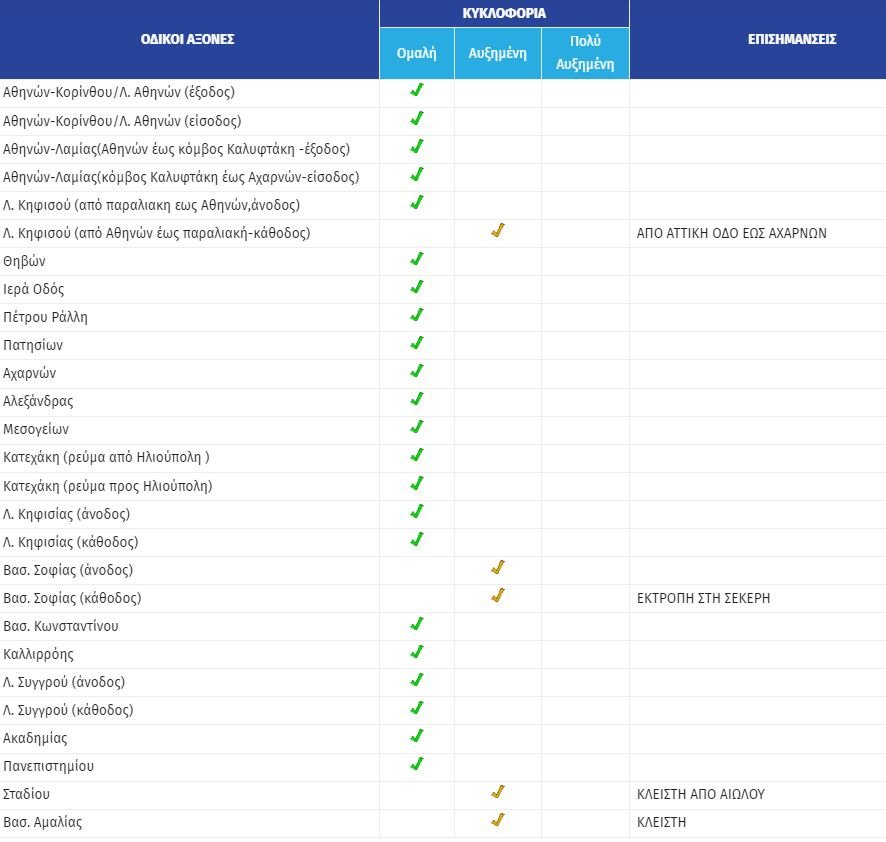Click road name Βασ. Σοφίας (άνοδος)
Image resolution: width=886 pixels, height=842 pixels.
[68, 570]
